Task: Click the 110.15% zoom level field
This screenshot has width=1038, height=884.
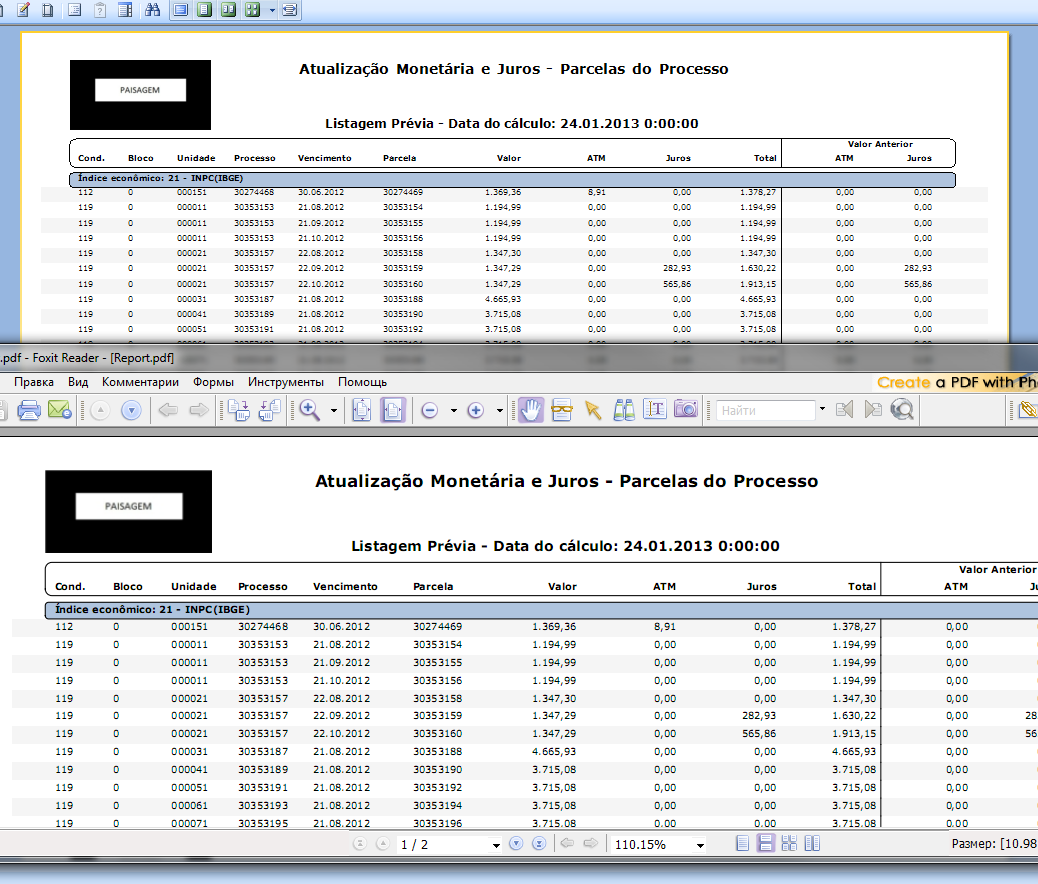Action: 652,844
